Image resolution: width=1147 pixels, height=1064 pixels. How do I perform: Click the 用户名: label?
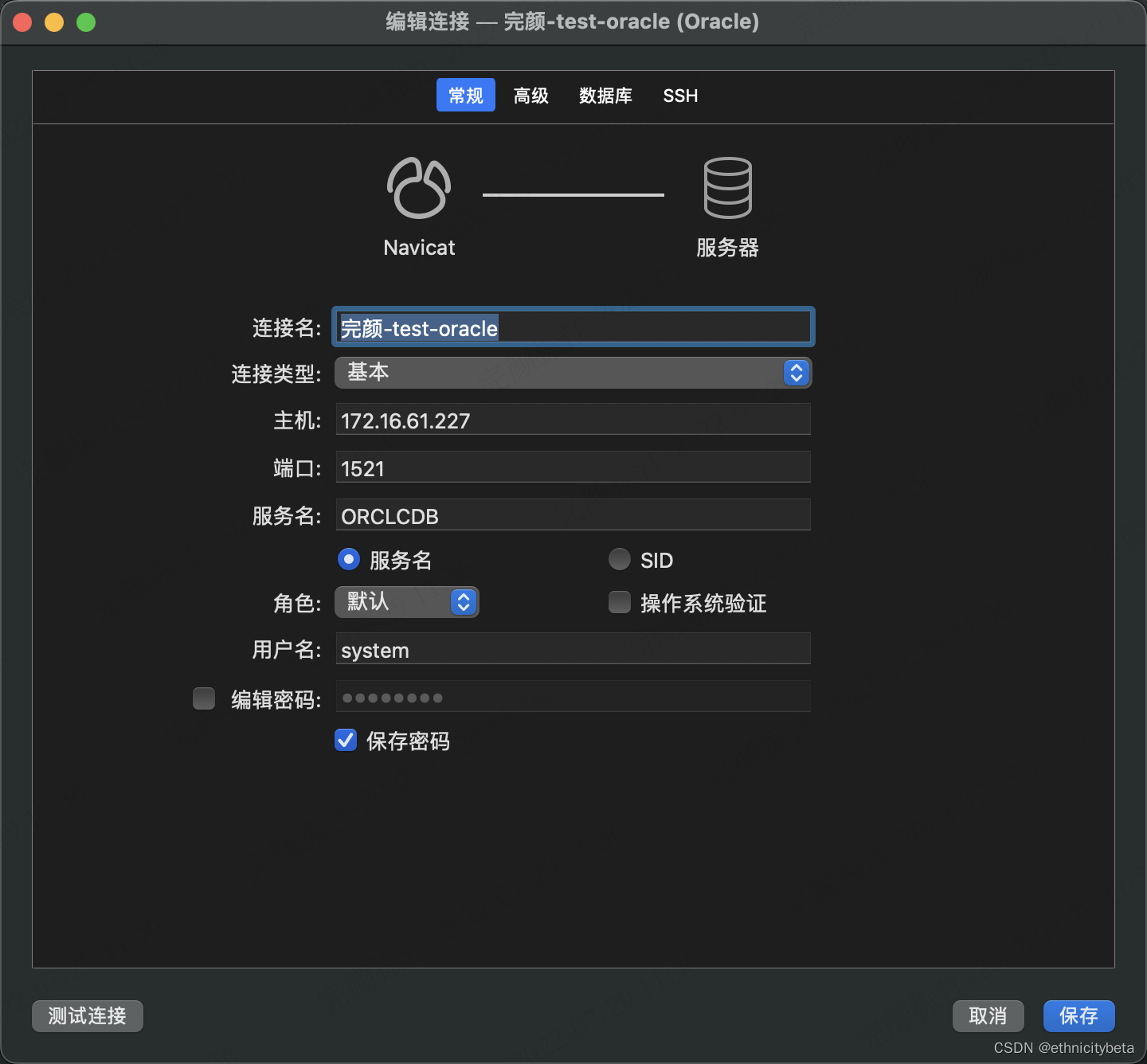[287, 650]
